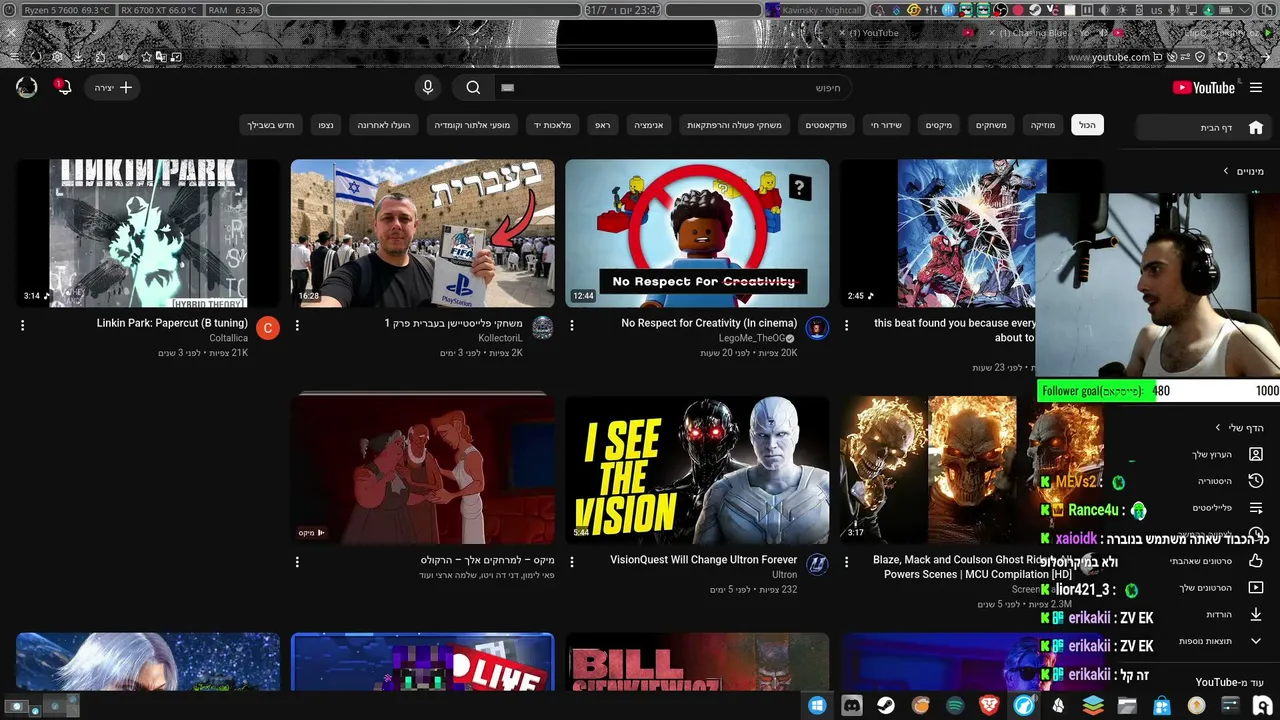Image resolution: width=1280 pixels, height=720 pixels.
Task: Open the Discord taskbar icon
Action: point(852,706)
